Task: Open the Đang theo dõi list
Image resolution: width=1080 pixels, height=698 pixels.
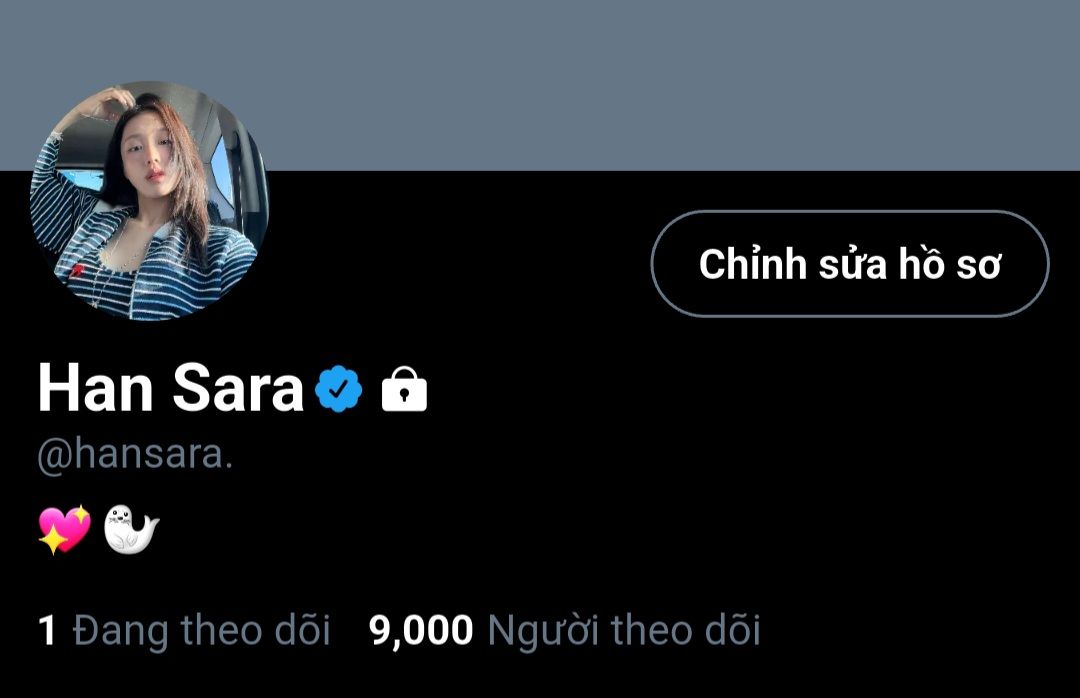Action: point(201,630)
